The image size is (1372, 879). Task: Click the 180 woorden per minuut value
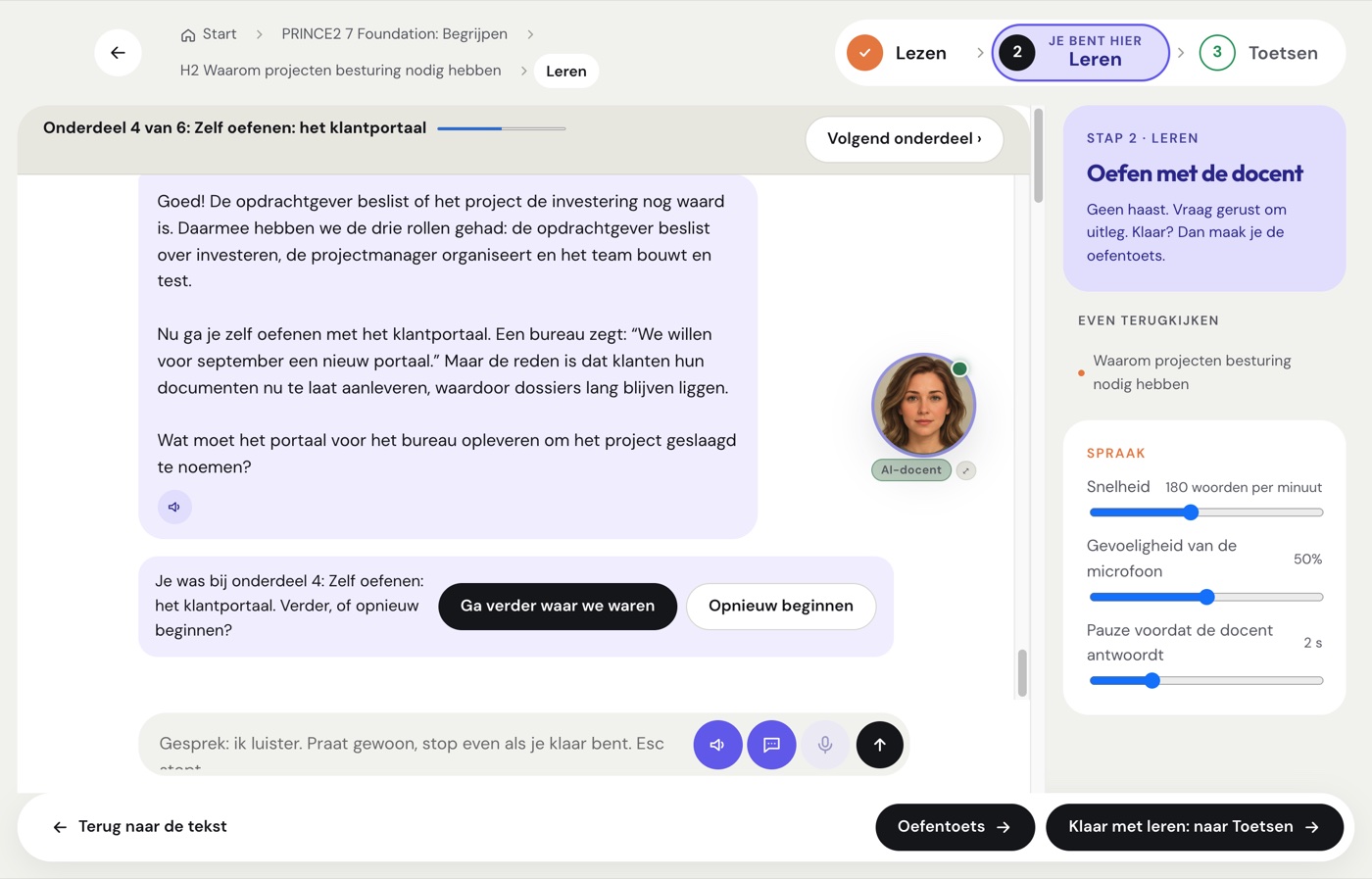pos(1243,487)
